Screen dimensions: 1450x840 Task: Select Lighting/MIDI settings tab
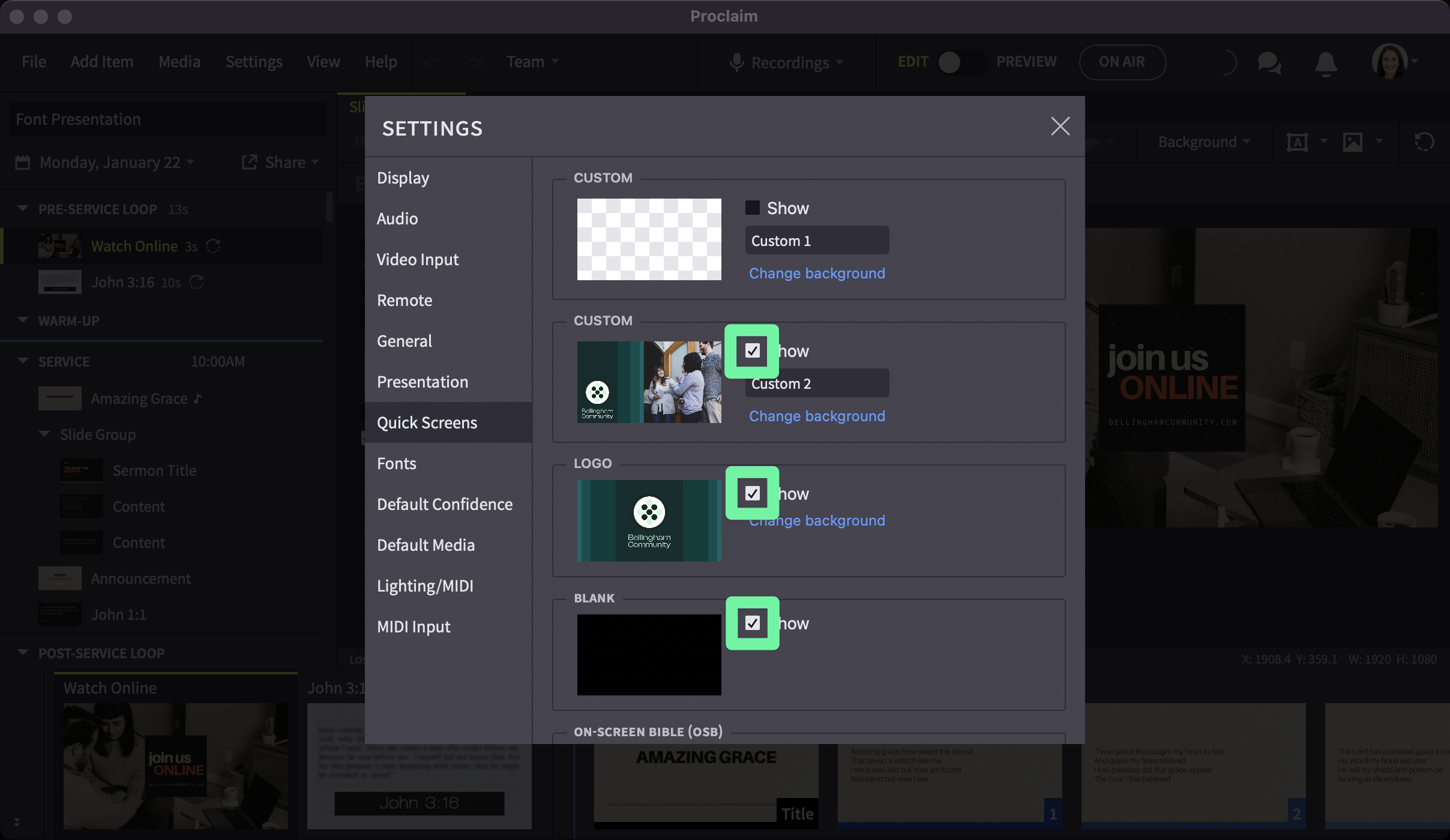tap(448, 586)
